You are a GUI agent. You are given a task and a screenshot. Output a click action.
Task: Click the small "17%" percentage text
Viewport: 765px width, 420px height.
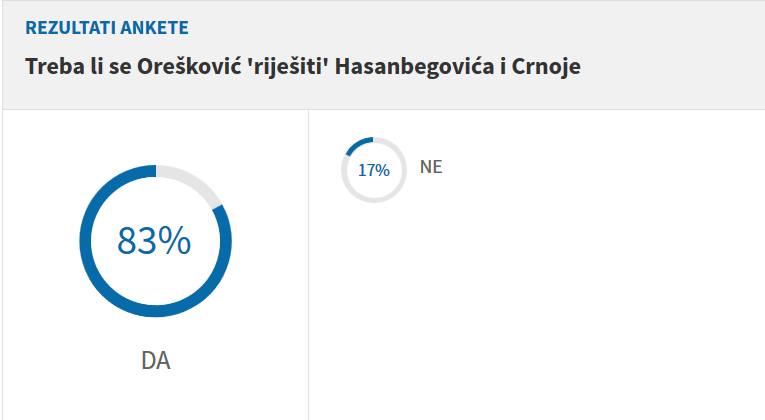374,170
